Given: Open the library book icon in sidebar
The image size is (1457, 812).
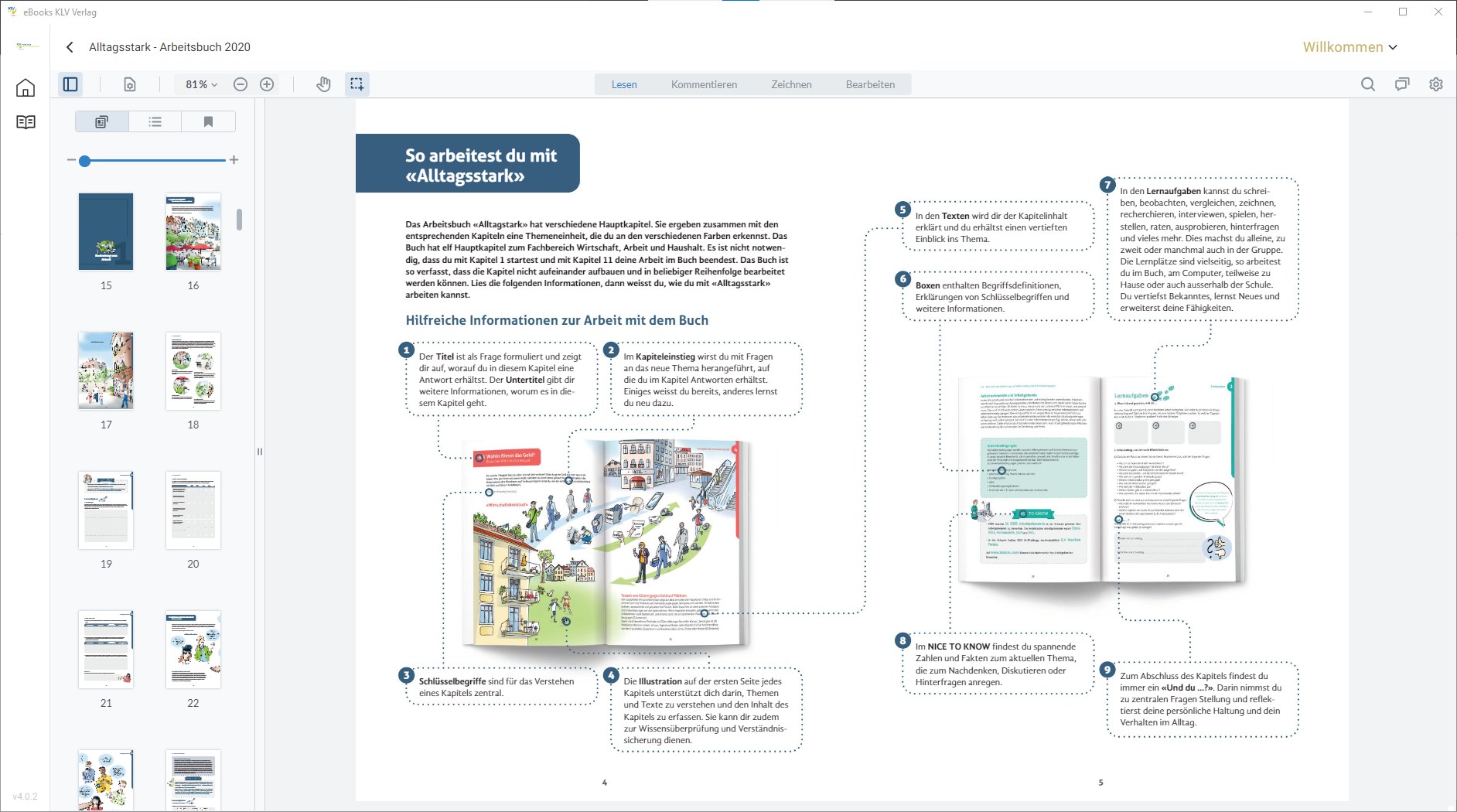Looking at the screenshot, I should click(26, 122).
